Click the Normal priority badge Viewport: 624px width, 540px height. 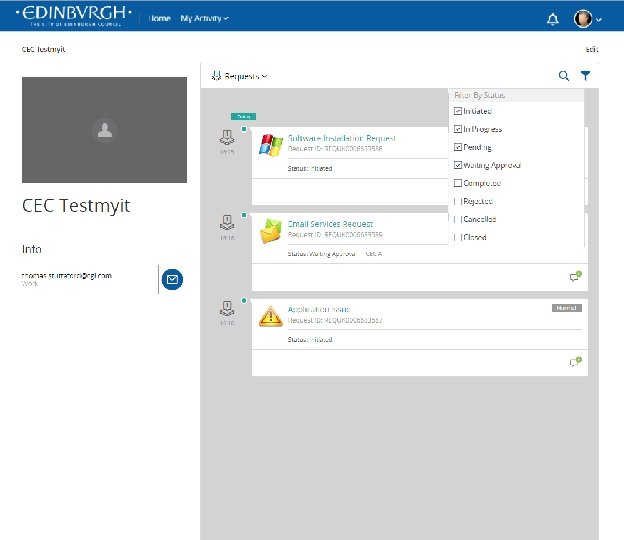tap(567, 308)
